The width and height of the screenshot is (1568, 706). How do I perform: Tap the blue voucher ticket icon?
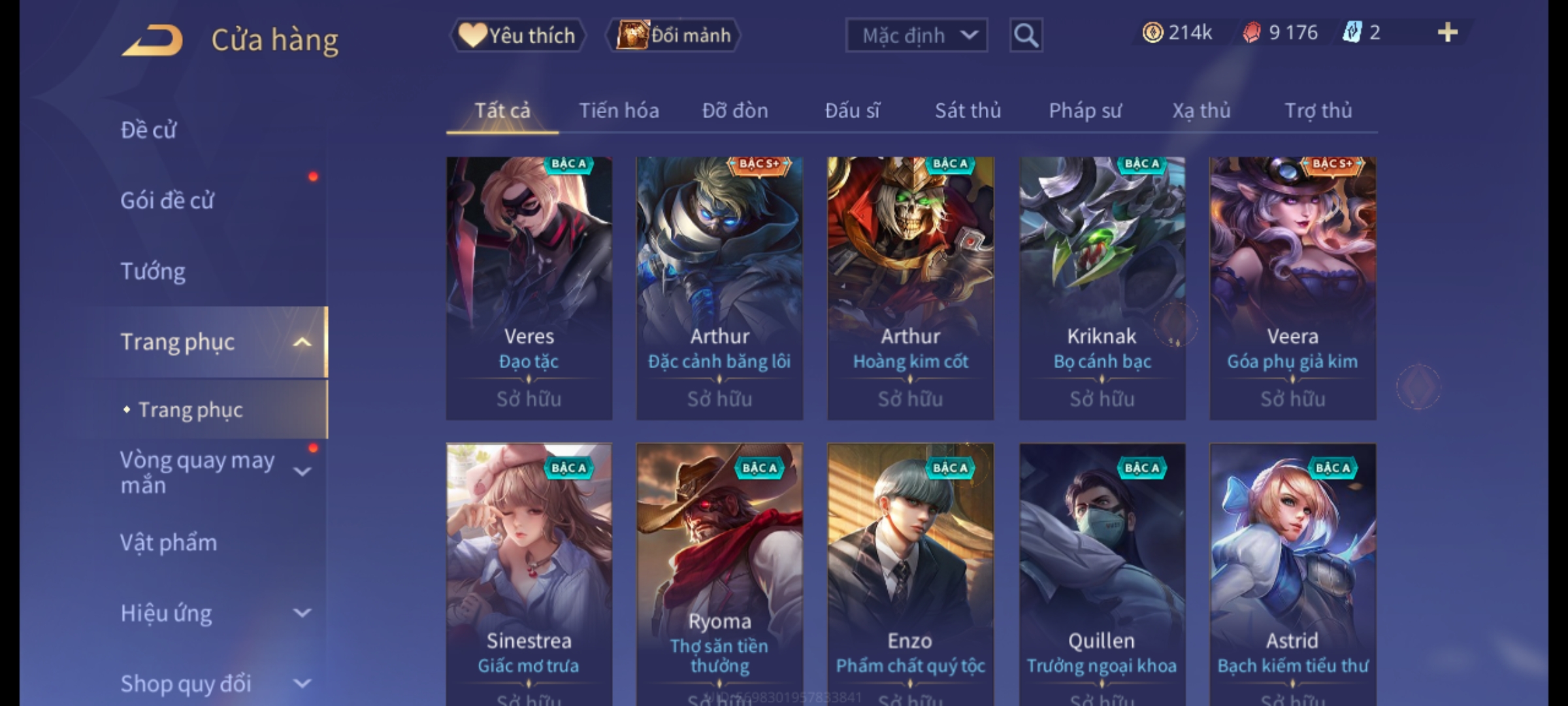pyautogui.click(x=1352, y=32)
